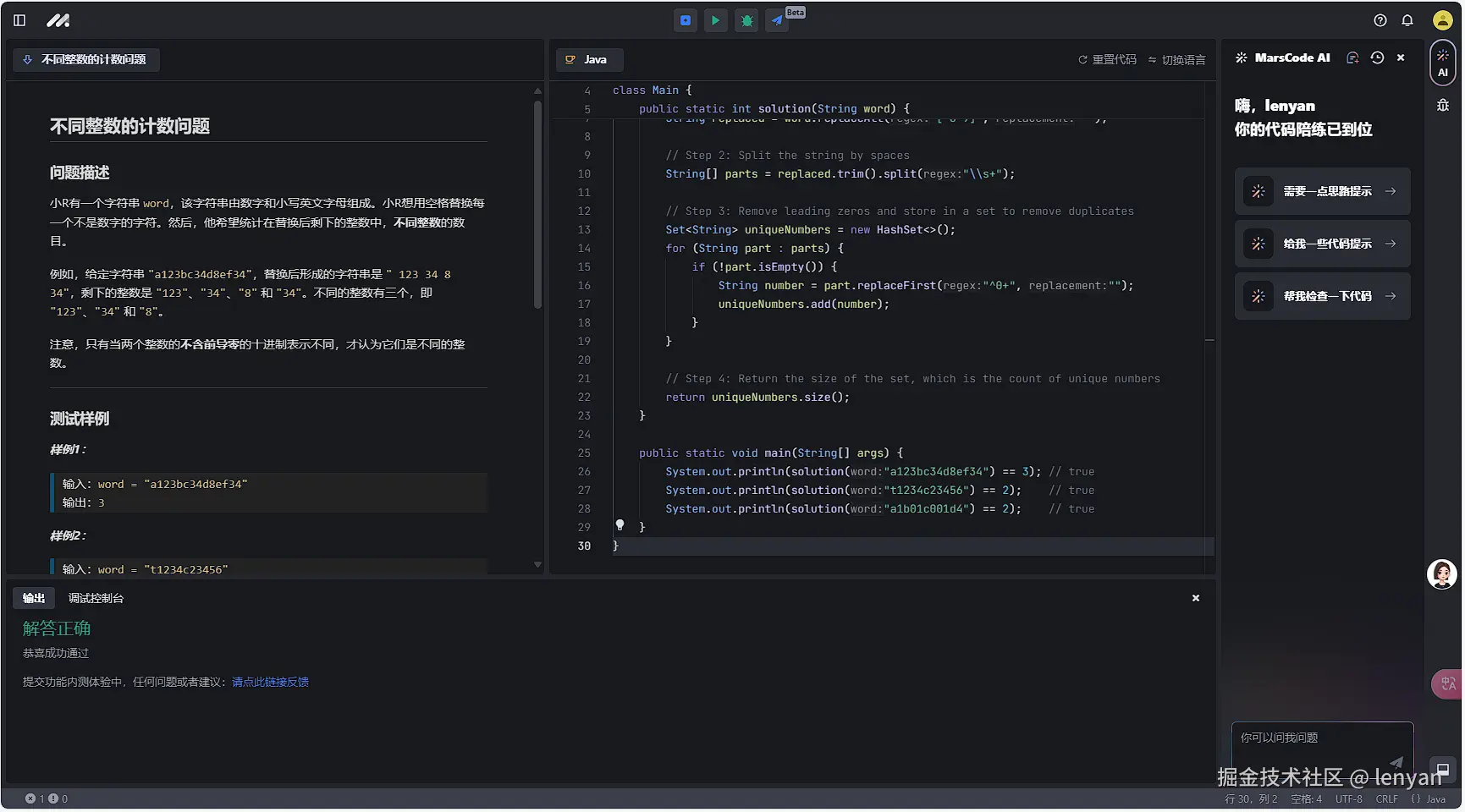Open 切换语言 language switcher

[1176, 60]
